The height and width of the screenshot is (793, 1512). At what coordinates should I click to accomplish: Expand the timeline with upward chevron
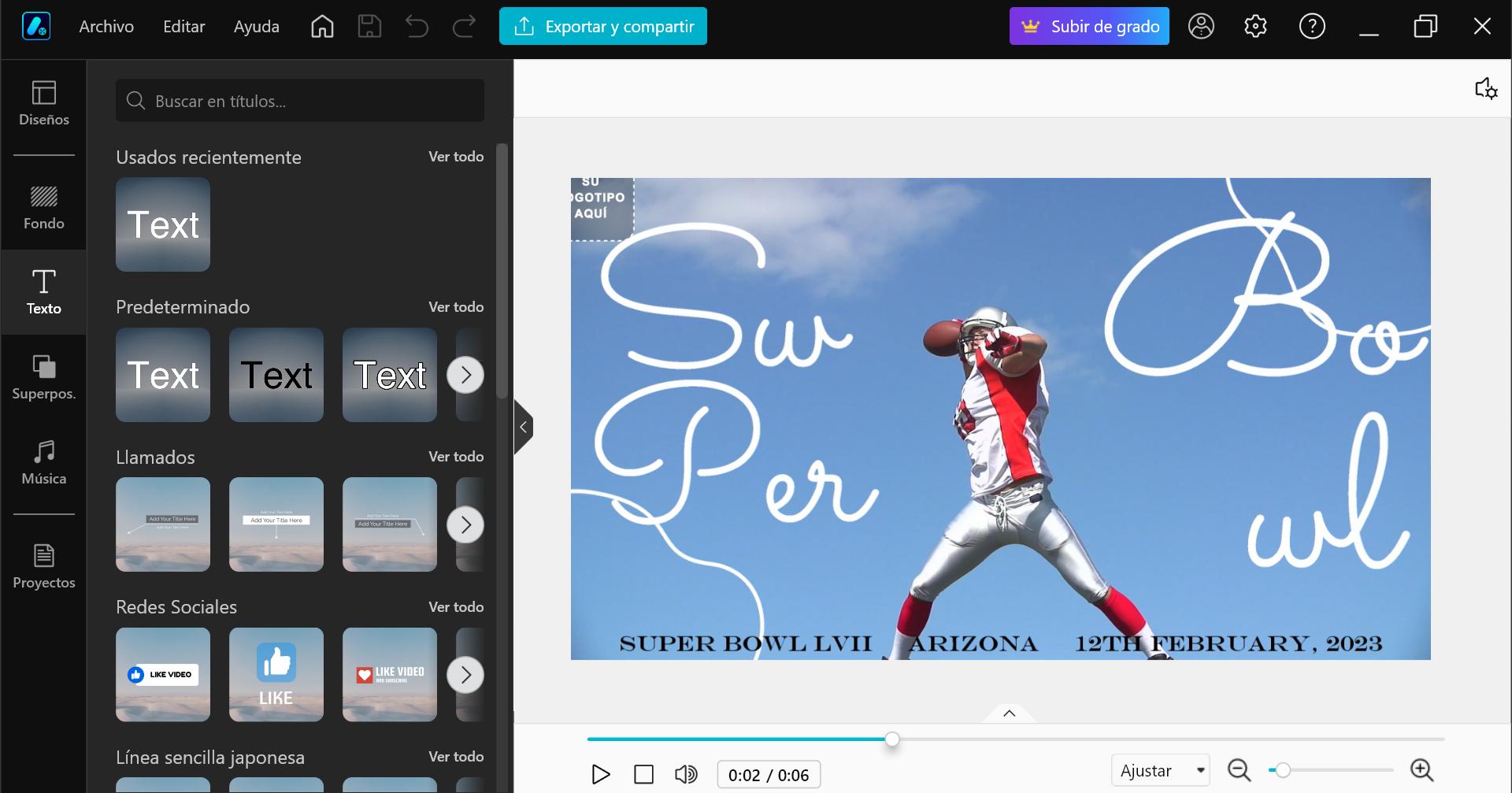(1009, 713)
